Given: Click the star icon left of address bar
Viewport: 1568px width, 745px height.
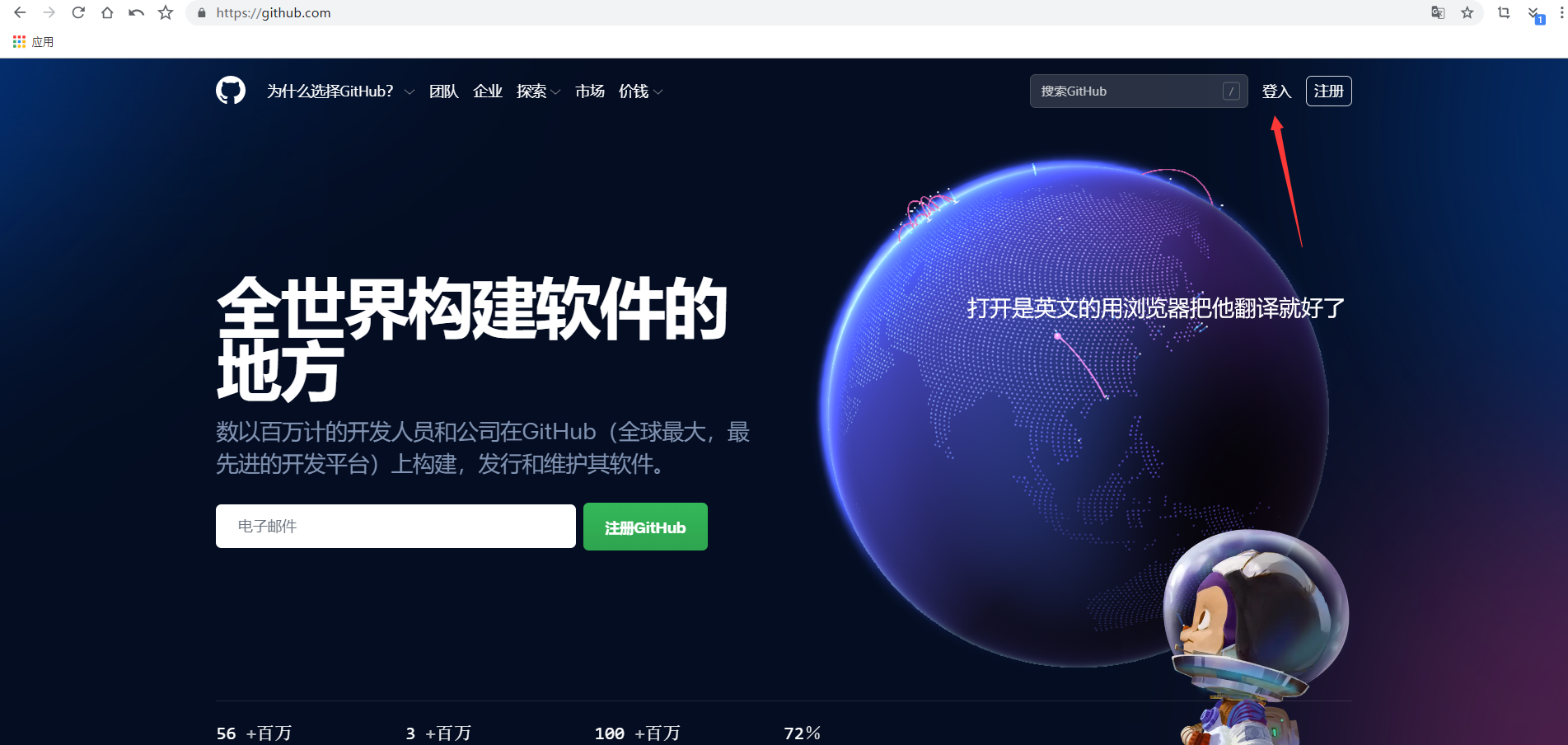Looking at the screenshot, I should click(166, 13).
